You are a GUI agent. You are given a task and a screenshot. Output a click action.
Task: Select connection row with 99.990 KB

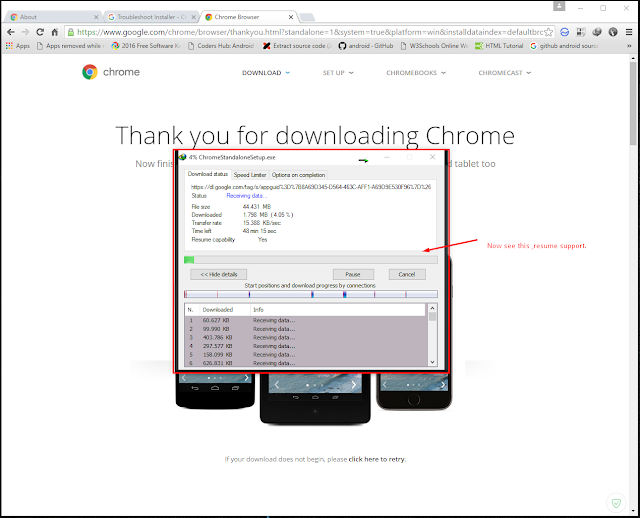click(305, 329)
